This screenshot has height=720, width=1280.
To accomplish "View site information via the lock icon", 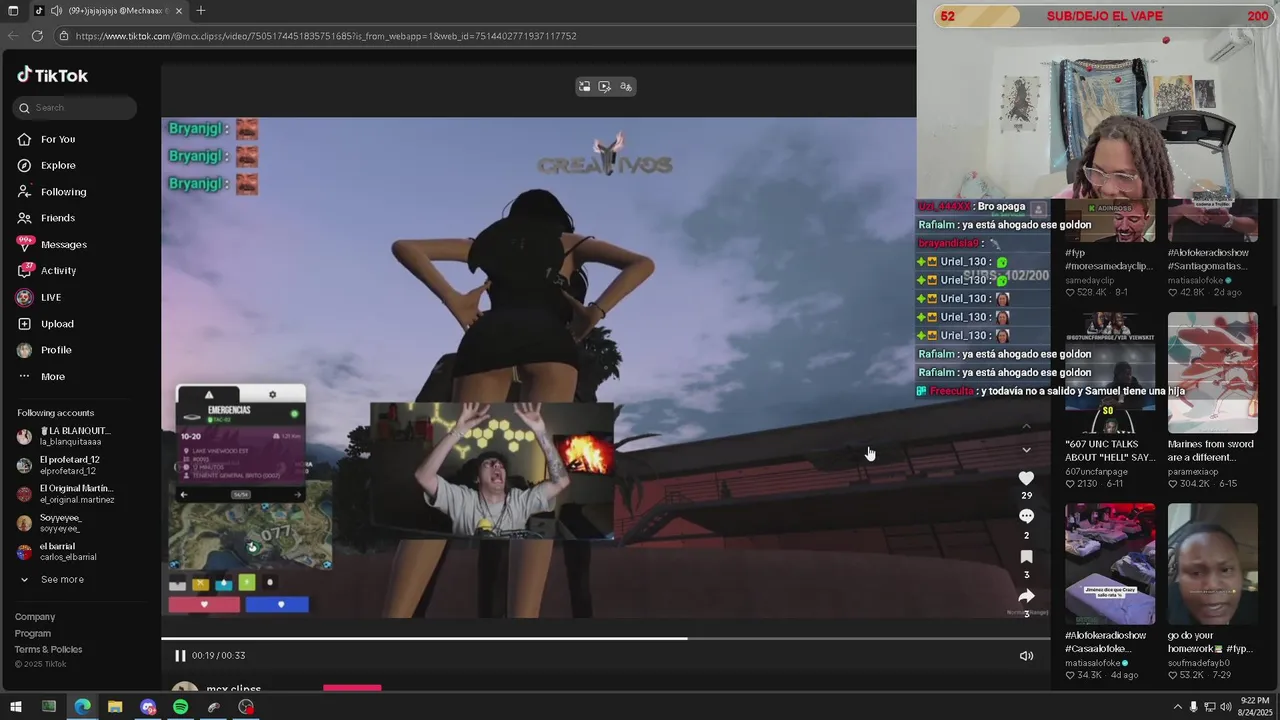I will pyautogui.click(x=64, y=36).
